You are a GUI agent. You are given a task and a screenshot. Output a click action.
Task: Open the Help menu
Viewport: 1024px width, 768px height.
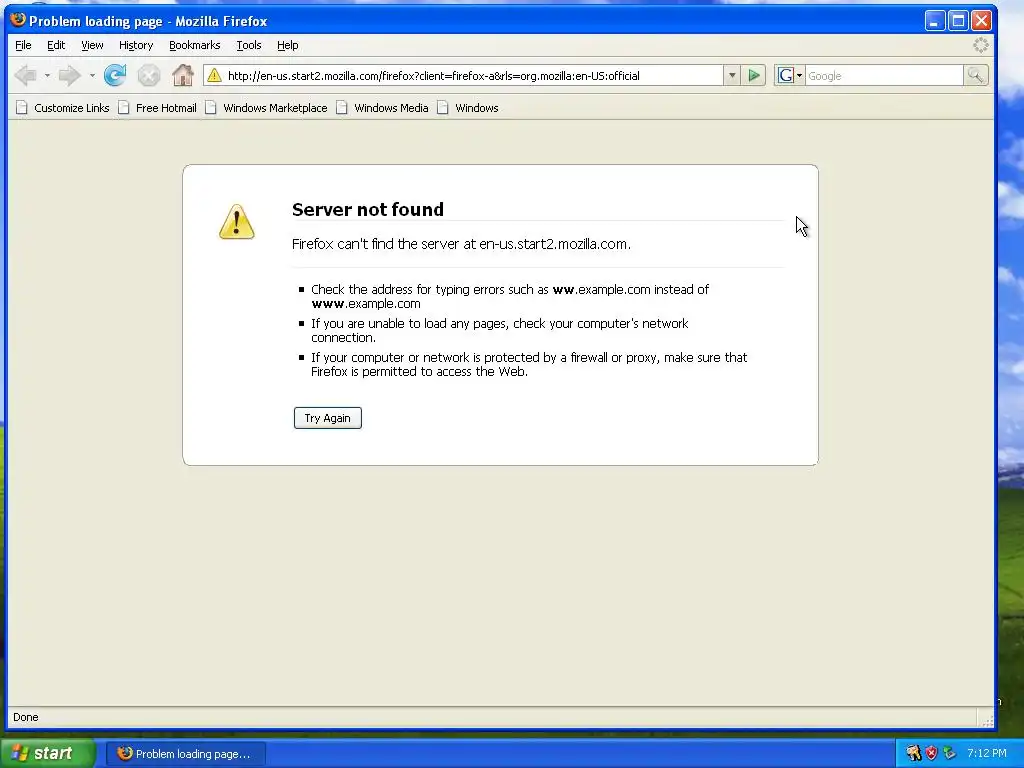tap(287, 45)
